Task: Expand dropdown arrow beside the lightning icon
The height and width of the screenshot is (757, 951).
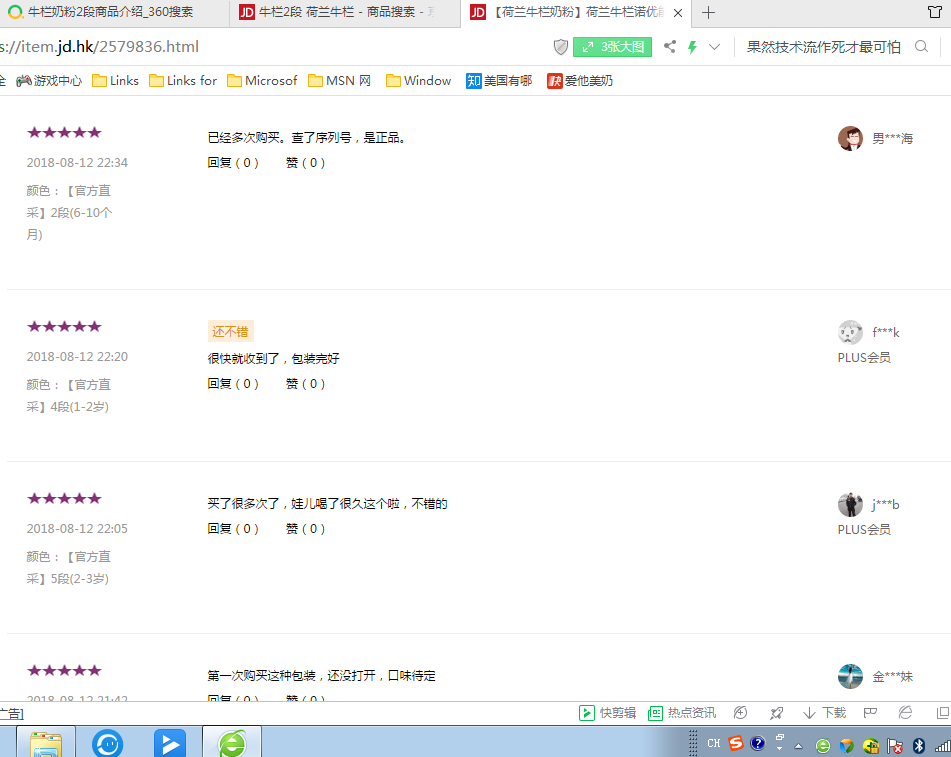Action: point(714,47)
